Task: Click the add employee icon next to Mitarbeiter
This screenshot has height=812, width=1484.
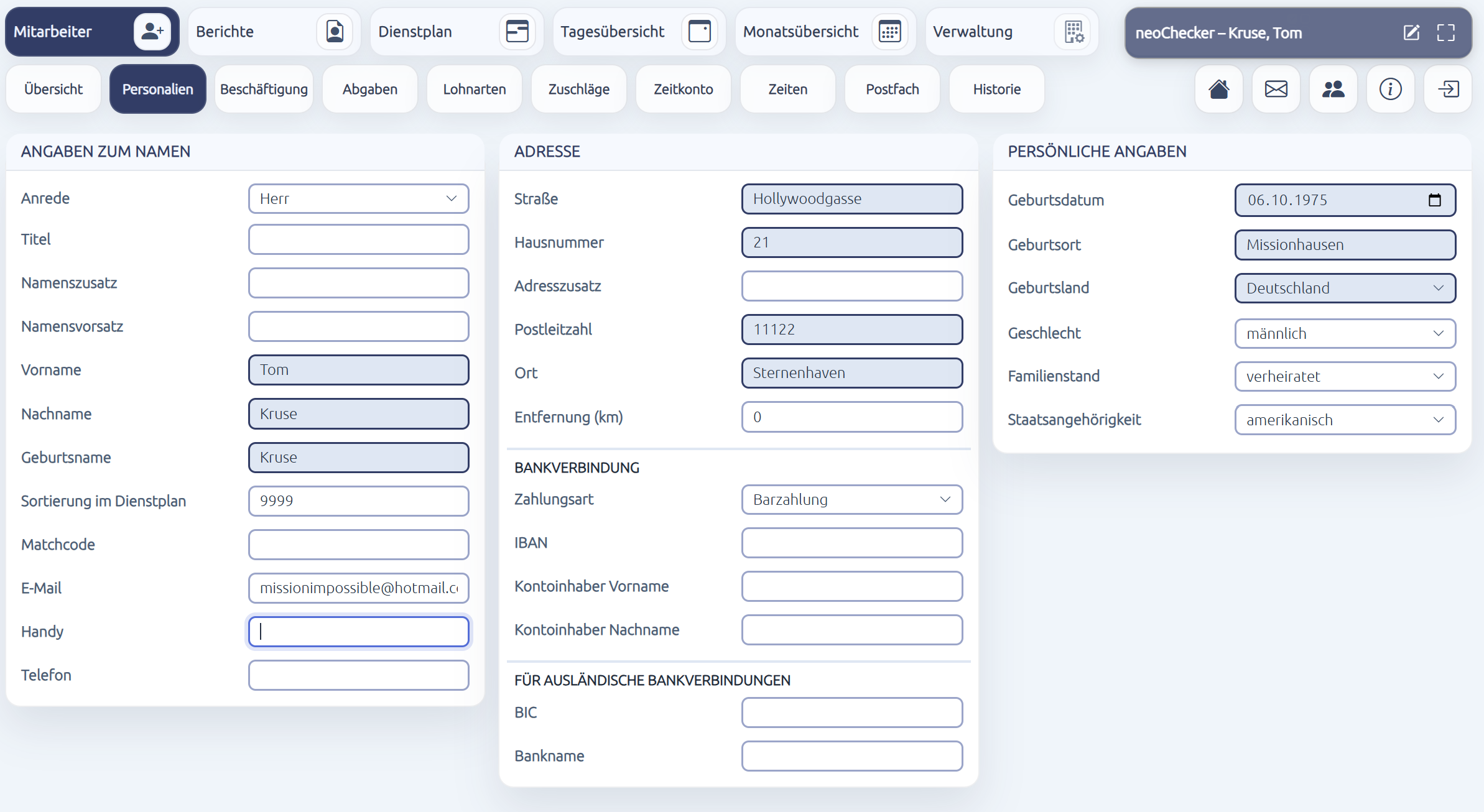Action: coord(152,31)
